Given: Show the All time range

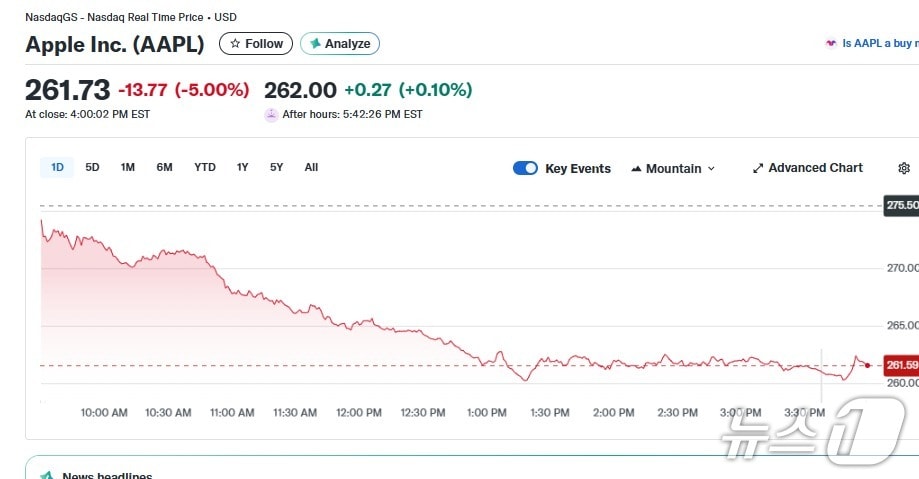Looking at the screenshot, I should 311,167.
